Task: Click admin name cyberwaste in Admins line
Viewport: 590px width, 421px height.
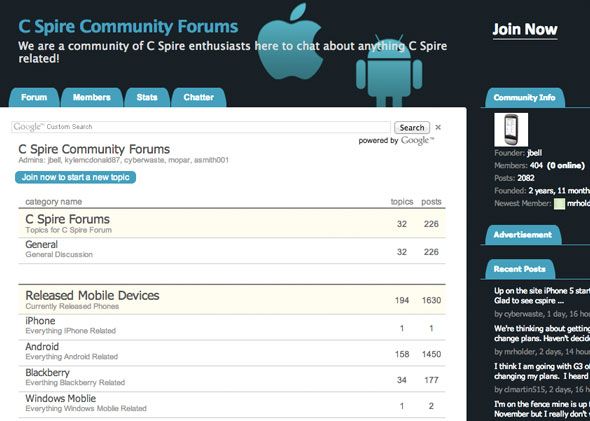Action: [x=144, y=160]
